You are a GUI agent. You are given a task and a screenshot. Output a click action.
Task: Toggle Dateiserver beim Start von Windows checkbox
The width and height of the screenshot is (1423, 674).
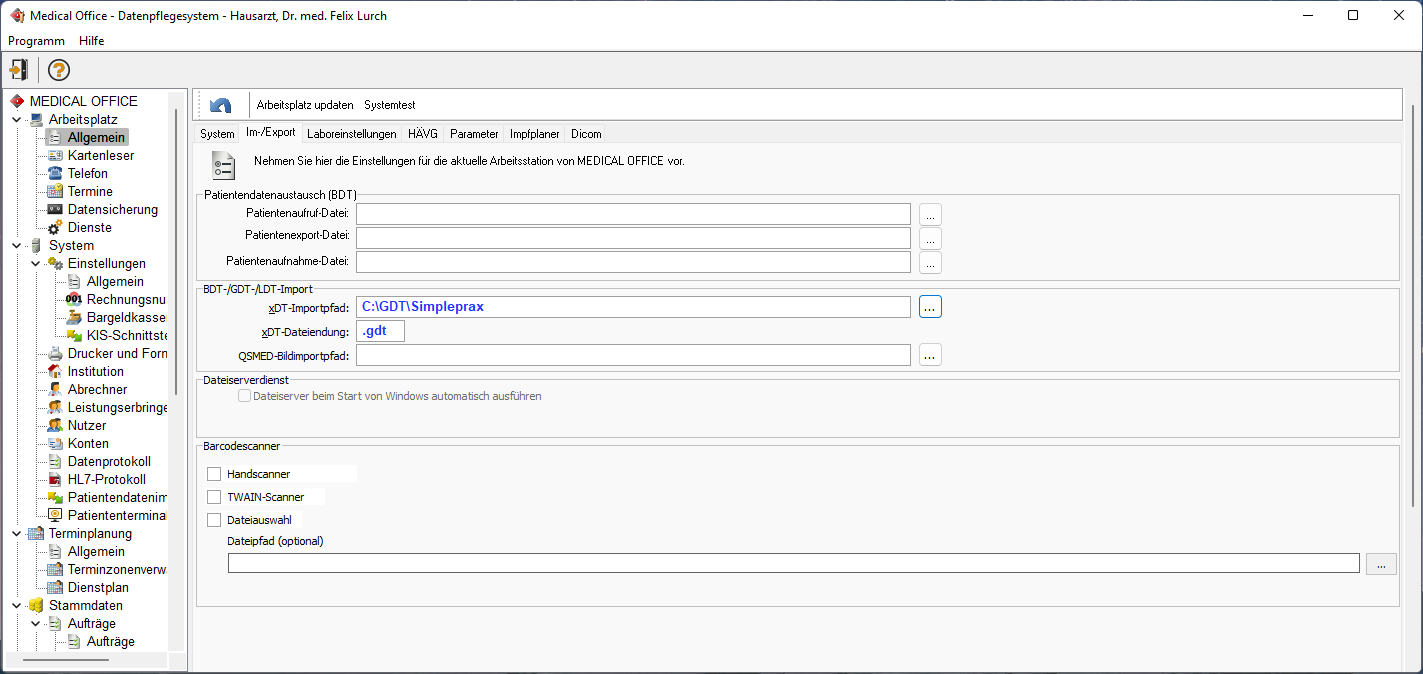click(244, 396)
